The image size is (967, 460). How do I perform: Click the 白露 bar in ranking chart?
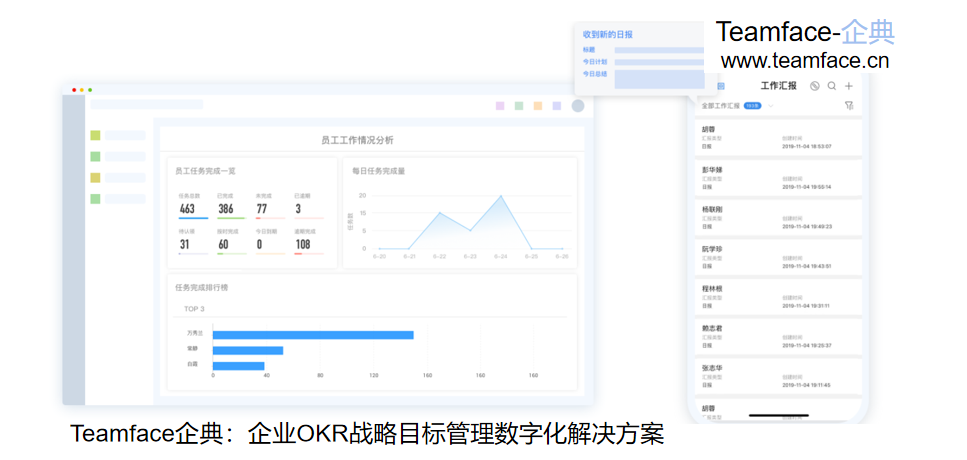coord(239,366)
